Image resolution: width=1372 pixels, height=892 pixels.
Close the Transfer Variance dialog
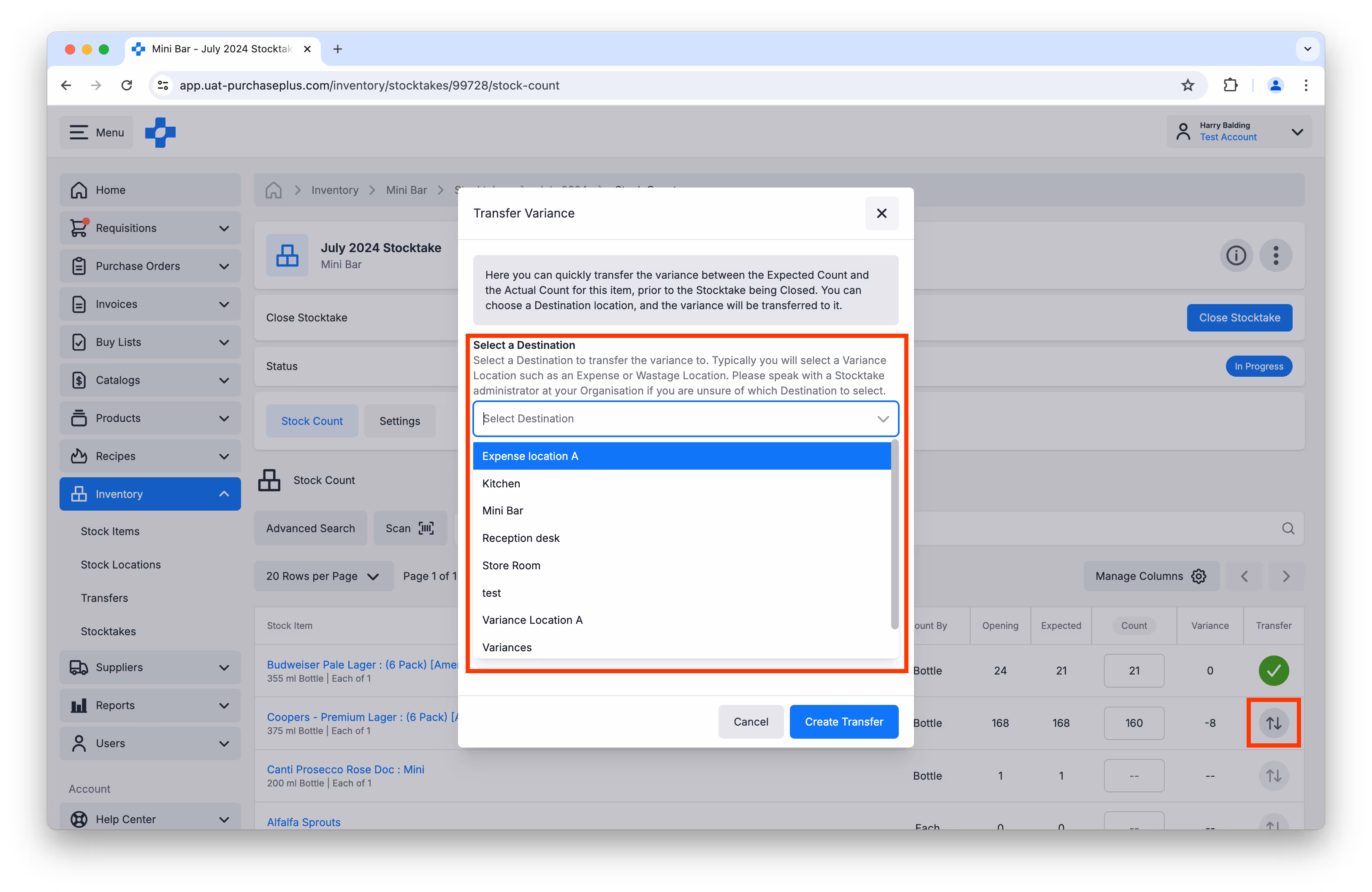pos(881,213)
